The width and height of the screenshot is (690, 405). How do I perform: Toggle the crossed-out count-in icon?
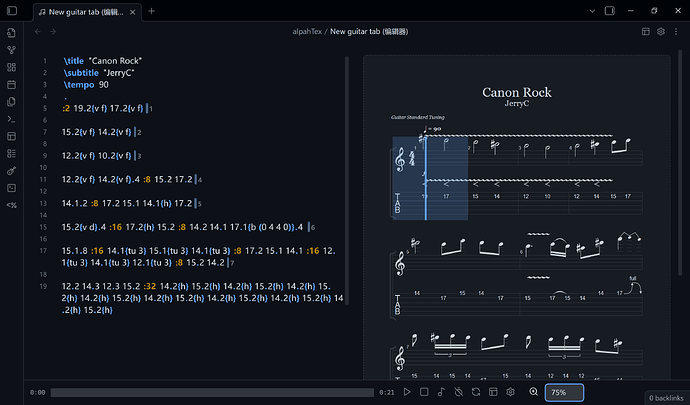tap(458, 392)
